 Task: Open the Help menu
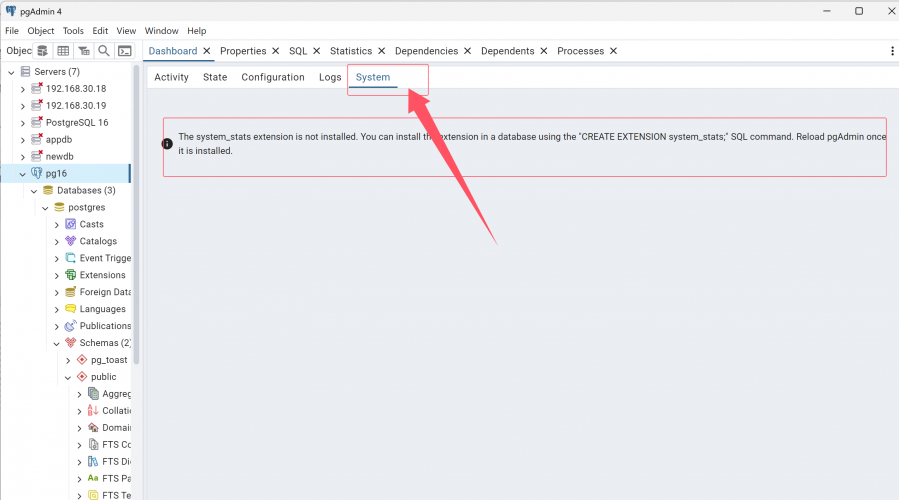click(x=197, y=31)
